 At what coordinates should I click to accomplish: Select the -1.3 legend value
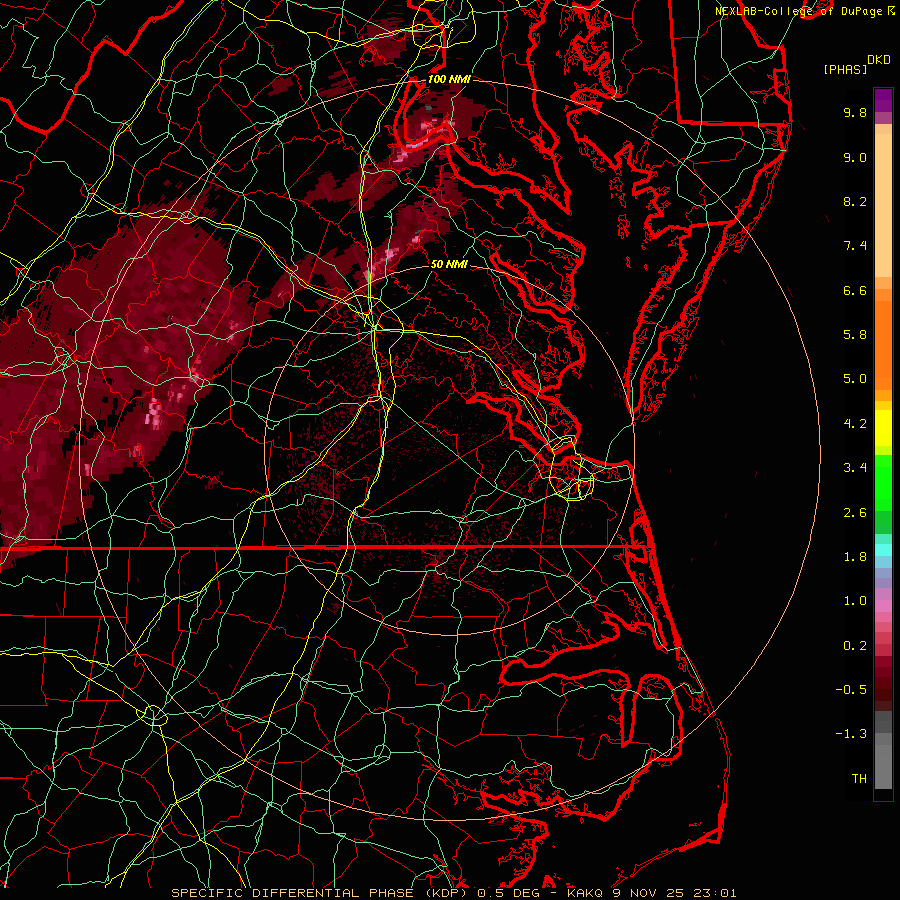coord(851,734)
